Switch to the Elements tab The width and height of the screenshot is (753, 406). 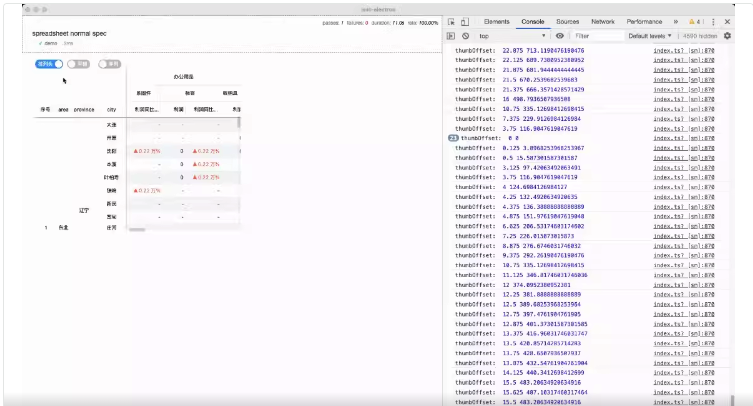pyautogui.click(x=497, y=22)
